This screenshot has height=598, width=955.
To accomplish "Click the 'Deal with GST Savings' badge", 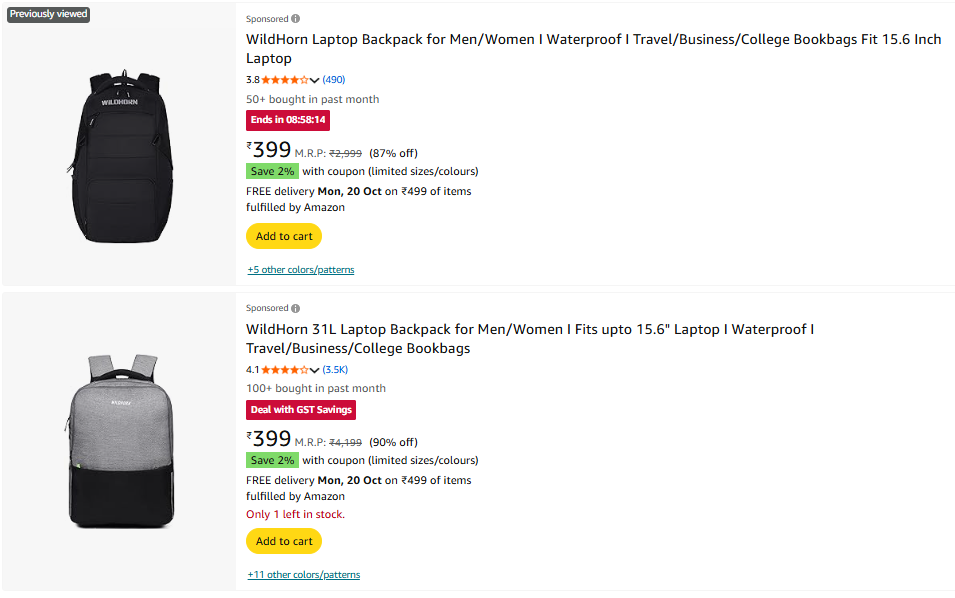I will [301, 410].
